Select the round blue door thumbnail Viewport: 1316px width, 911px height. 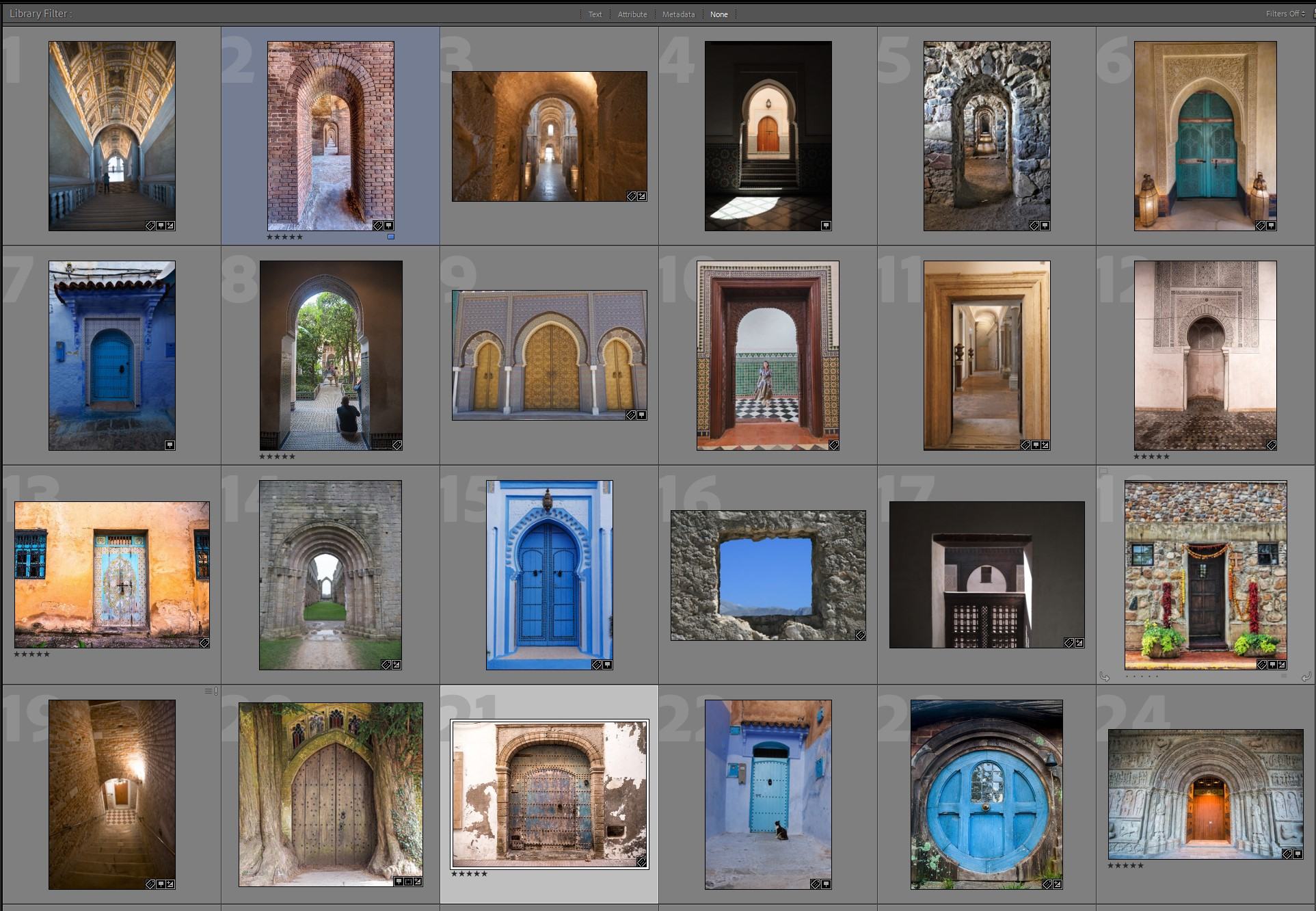pos(986,794)
